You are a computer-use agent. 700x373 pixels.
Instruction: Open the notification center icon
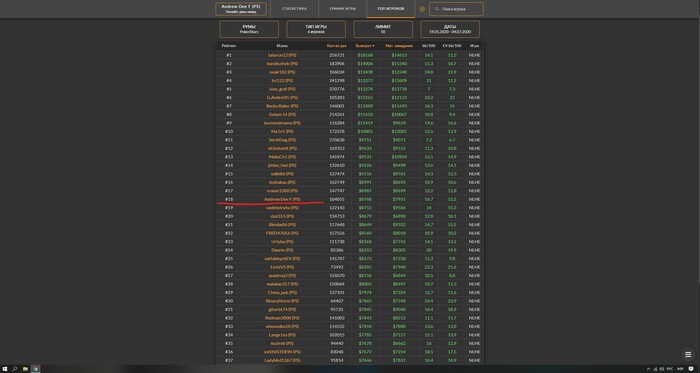pyautogui.click(x=692, y=369)
